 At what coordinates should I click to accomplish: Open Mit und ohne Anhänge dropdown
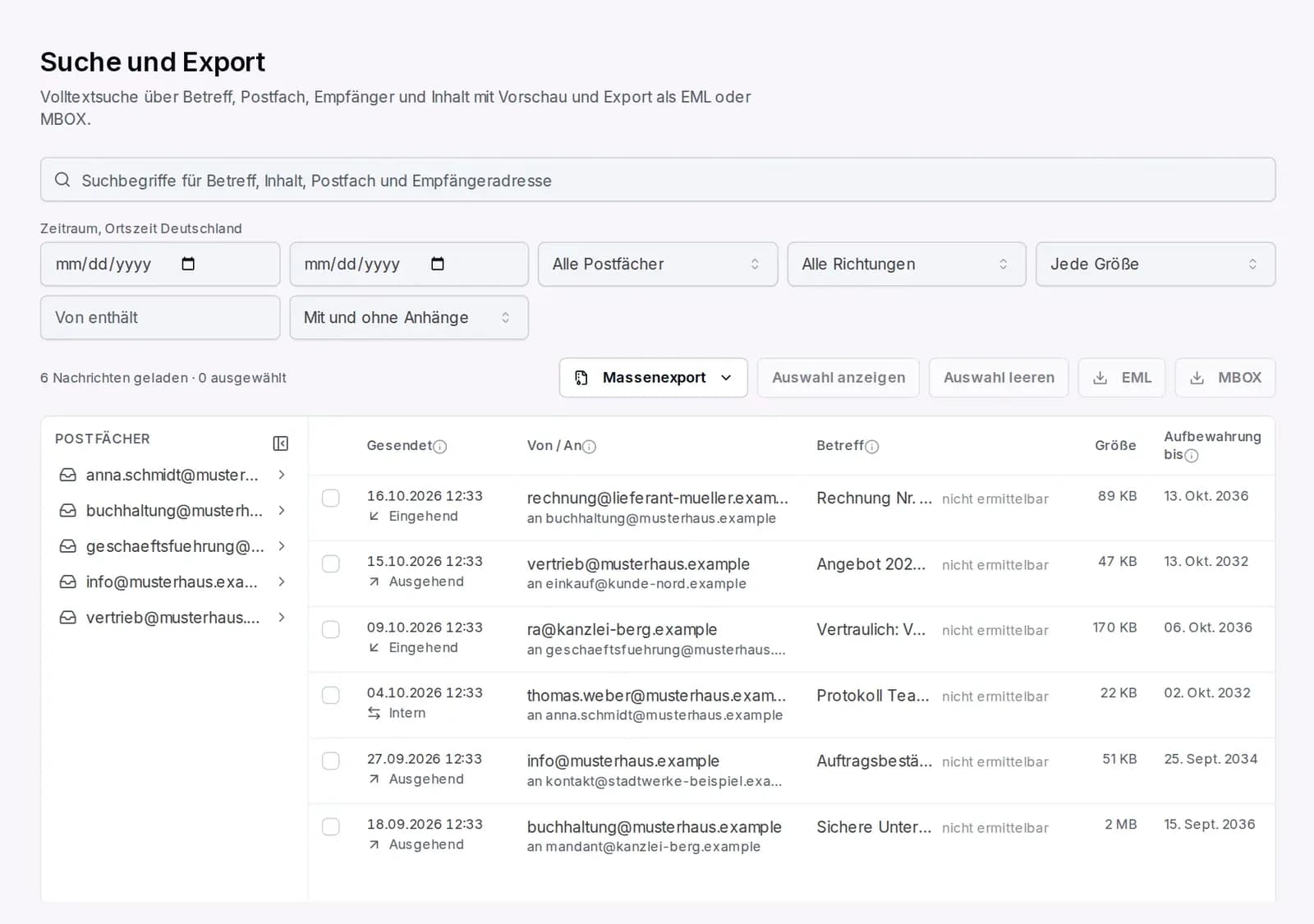pos(409,317)
